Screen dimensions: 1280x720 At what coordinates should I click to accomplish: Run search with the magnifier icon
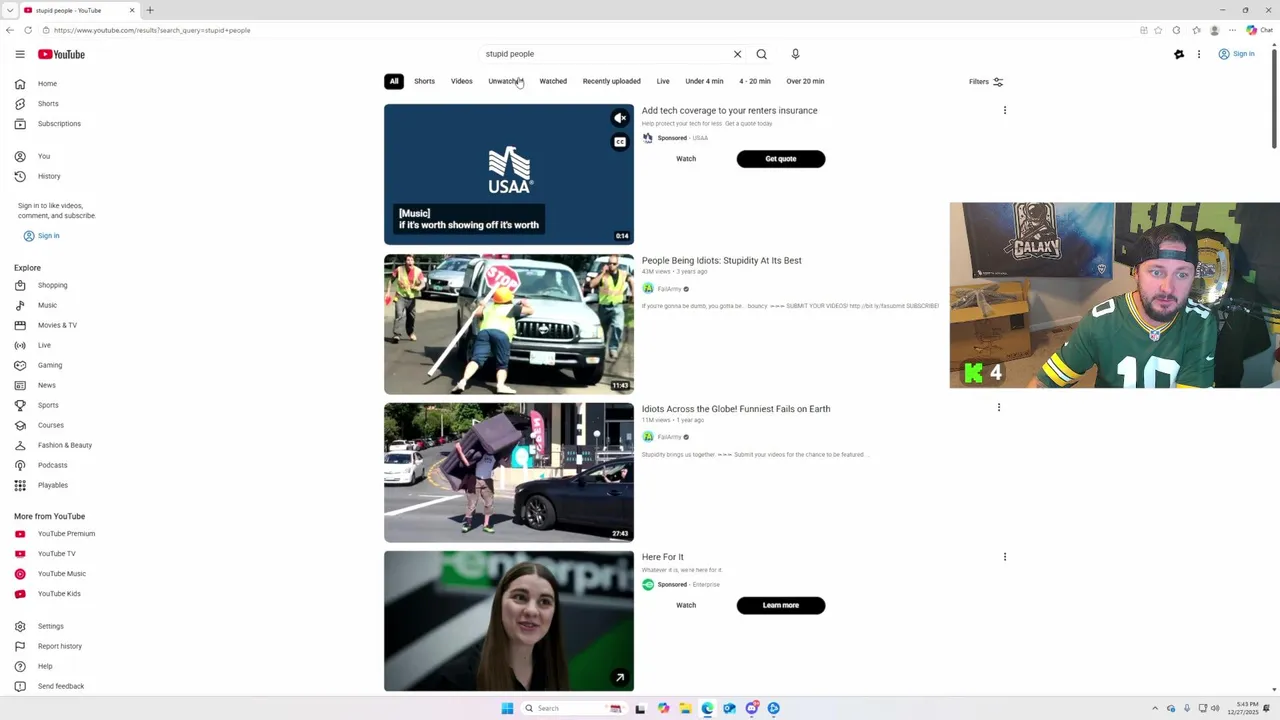point(761,54)
